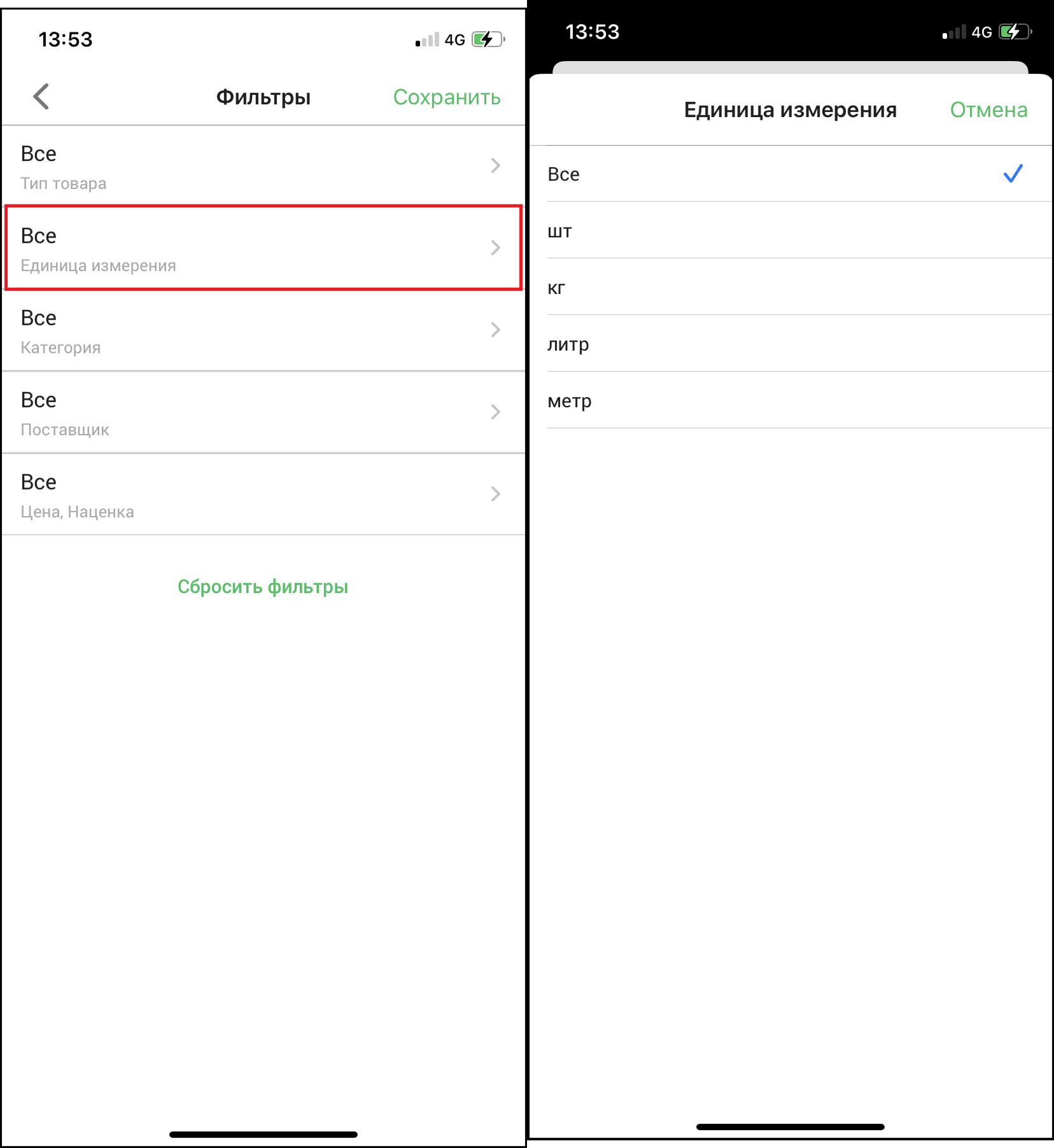
Task: Tap the sheet grabber bar above Единица измерения
Action: pos(791,67)
